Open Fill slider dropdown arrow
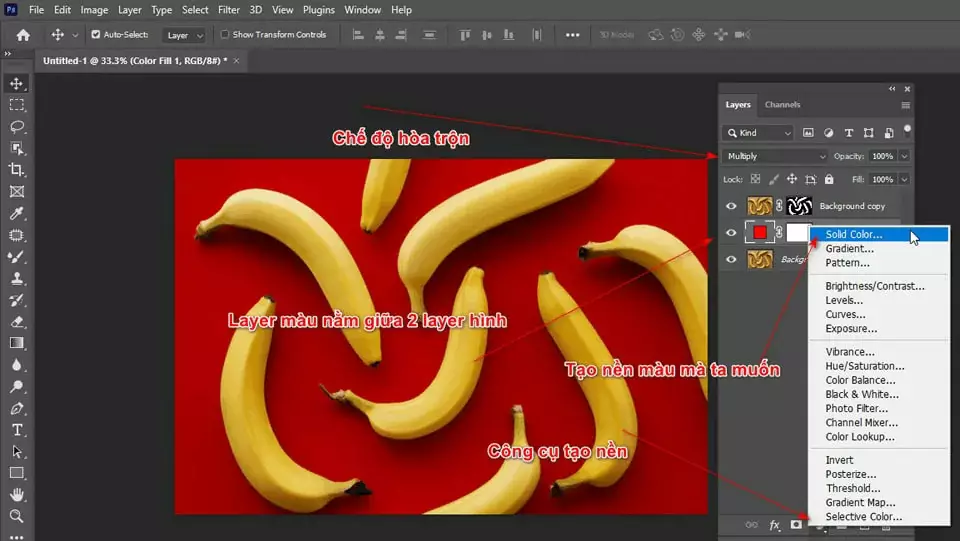Image resolution: width=960 pixels, height=541 pixels. point(904,179)
